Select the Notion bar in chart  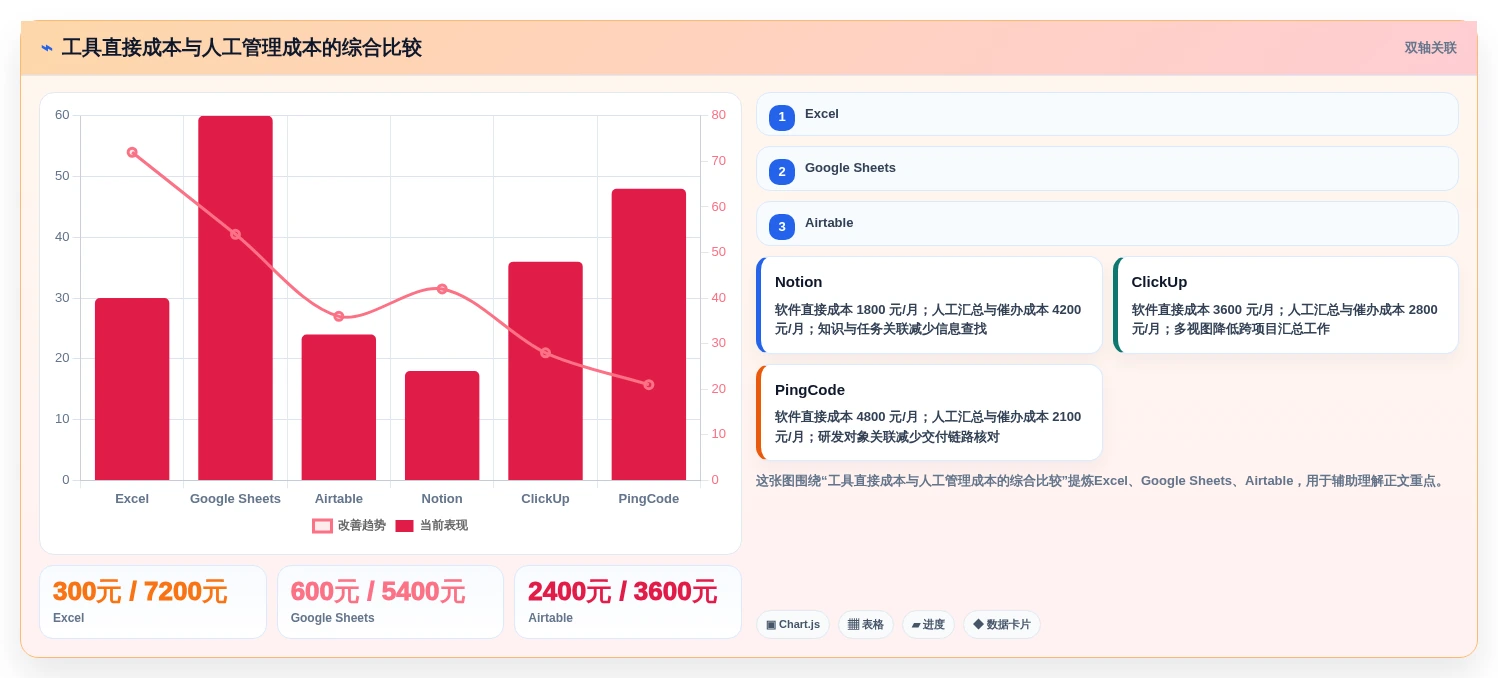pyautogui.click(x=442, y=425)
